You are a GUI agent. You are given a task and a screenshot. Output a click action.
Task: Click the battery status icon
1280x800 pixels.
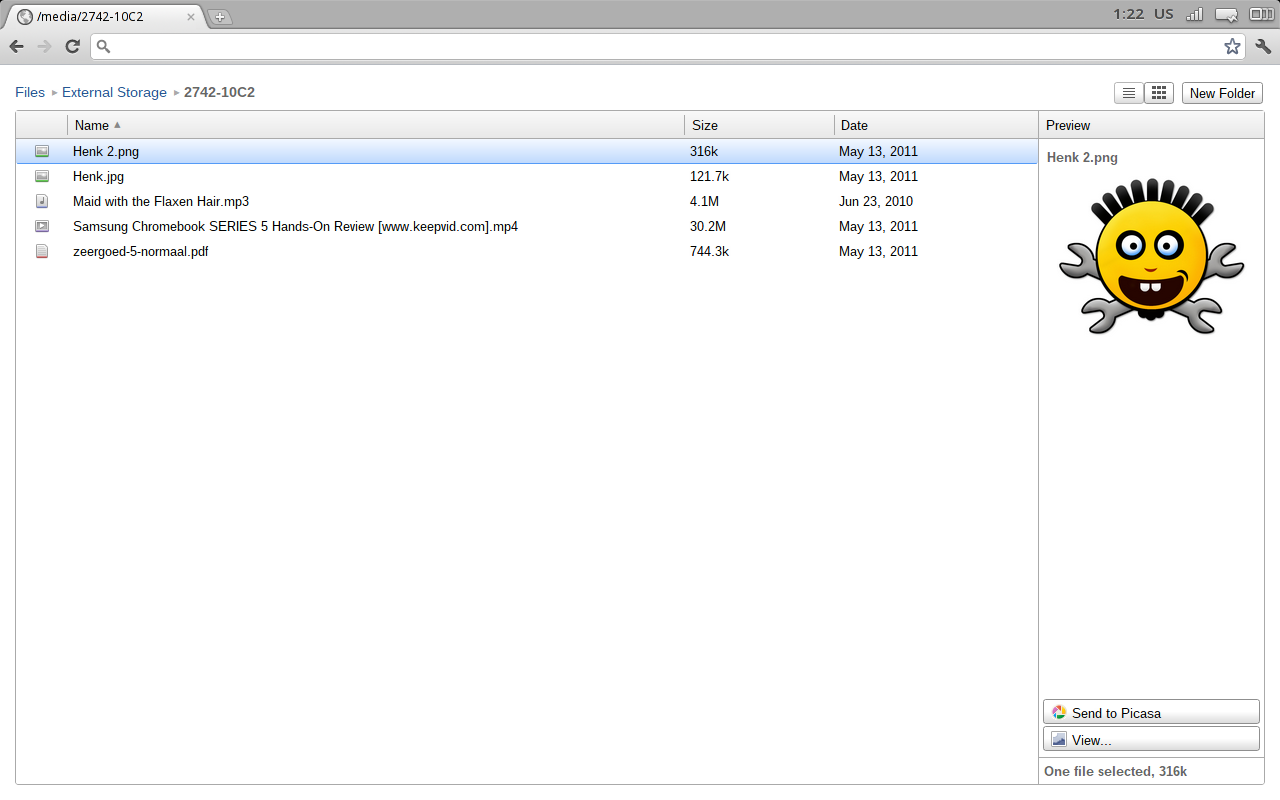1261,14
